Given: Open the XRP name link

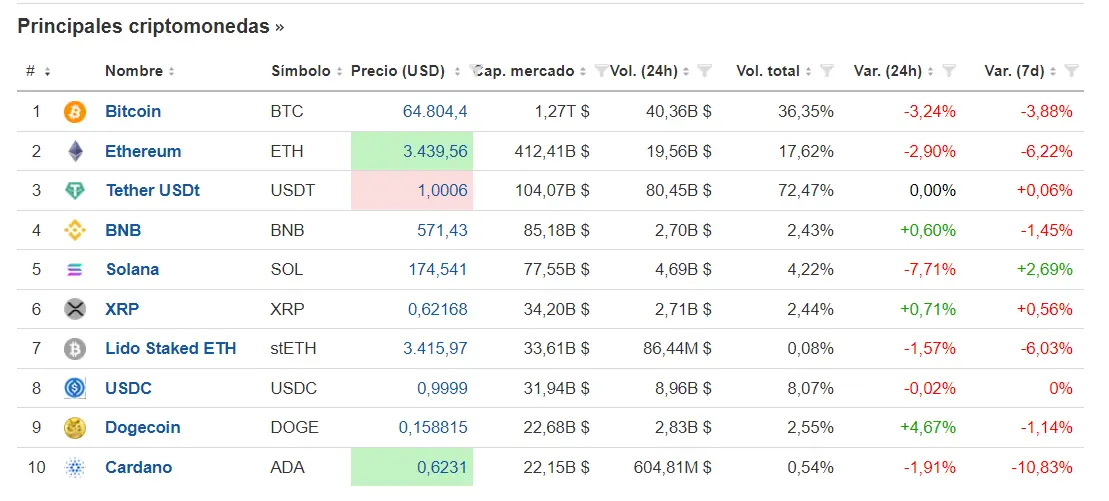Looking at the screenshot, I should coord(122,309).
